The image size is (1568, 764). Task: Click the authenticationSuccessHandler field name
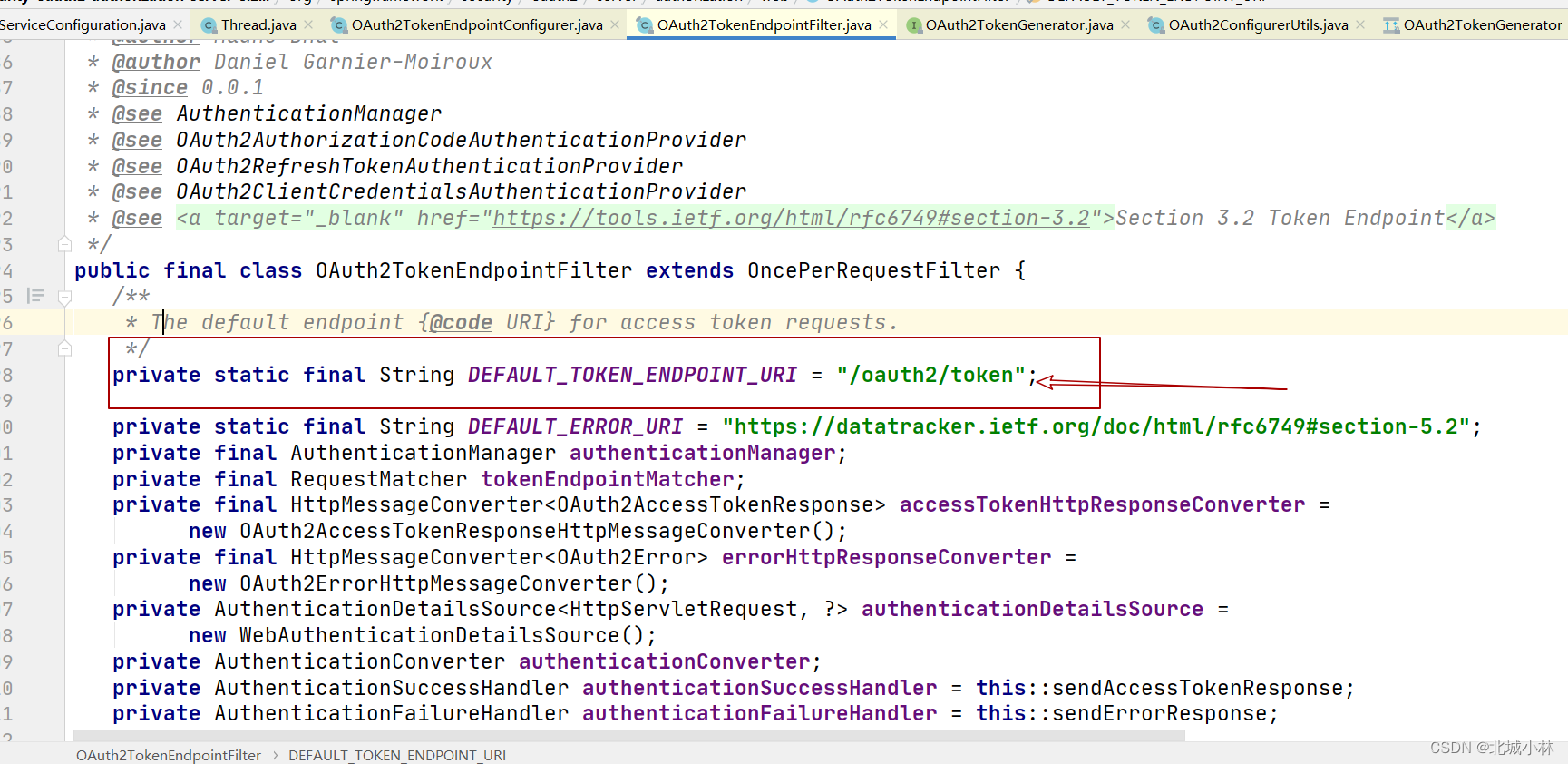coord(760,689)
